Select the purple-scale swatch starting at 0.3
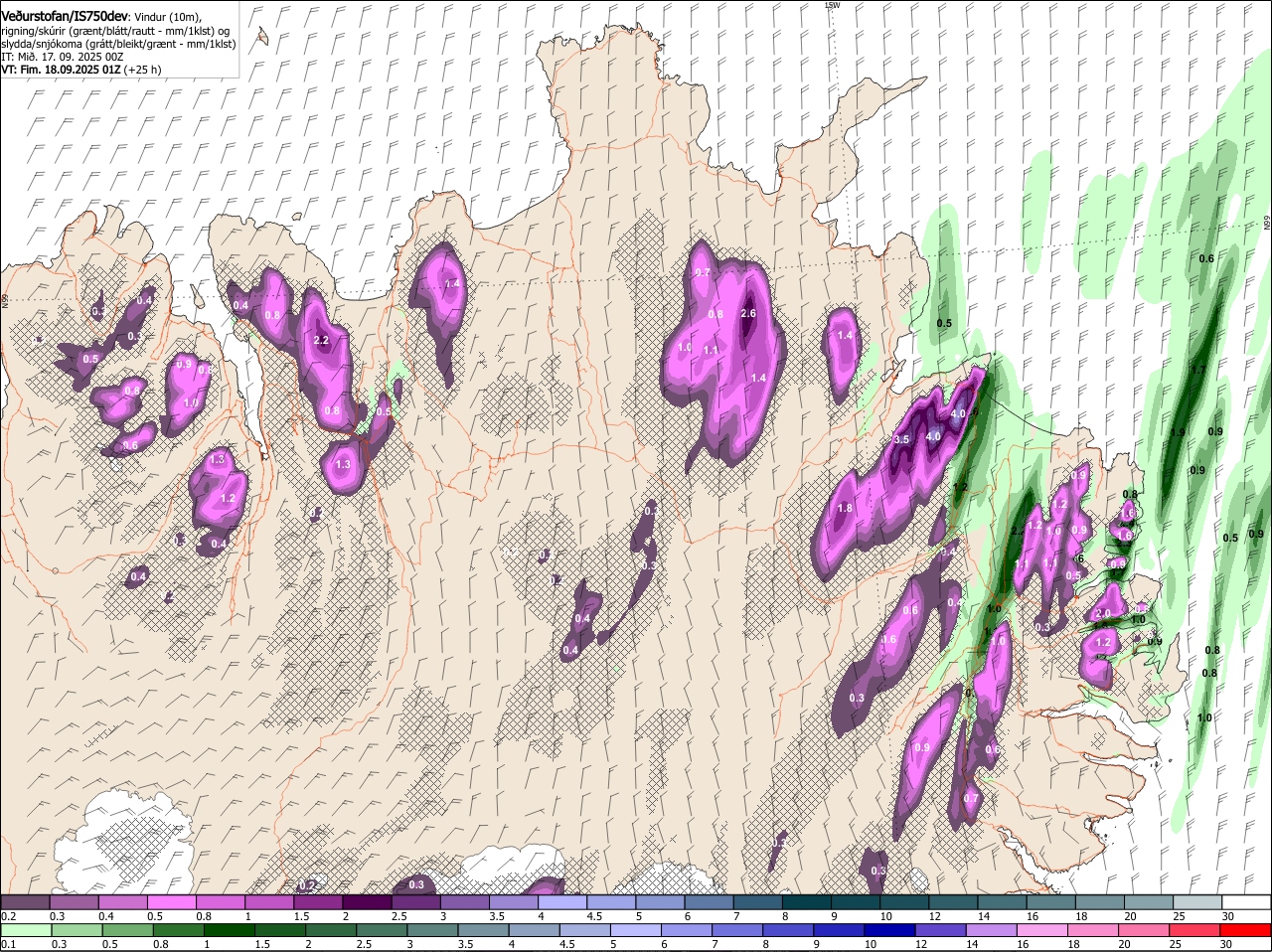1272x952 pixels. pos(74,901)
